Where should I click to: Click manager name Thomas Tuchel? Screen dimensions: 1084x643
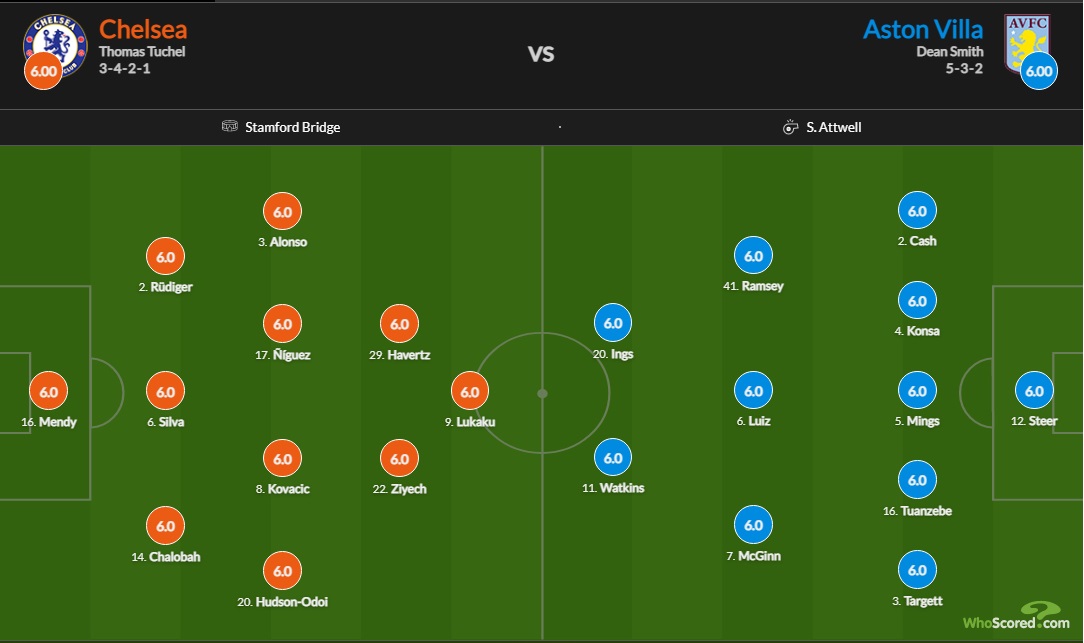(x=142, y=52)
